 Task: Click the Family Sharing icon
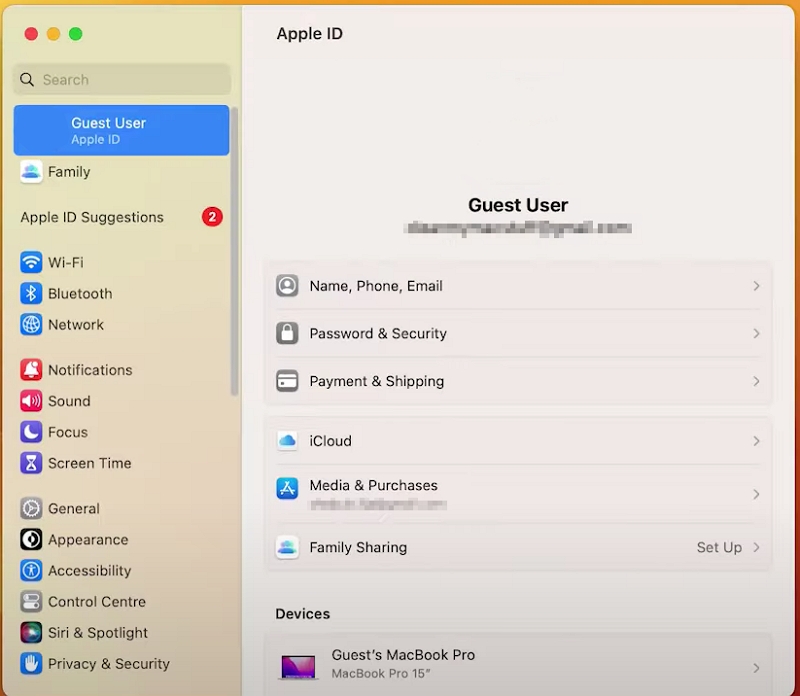[287, 548]
